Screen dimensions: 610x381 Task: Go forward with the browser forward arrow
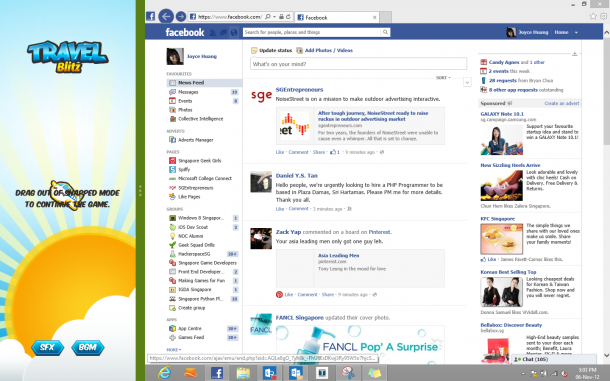coord(181,16)
